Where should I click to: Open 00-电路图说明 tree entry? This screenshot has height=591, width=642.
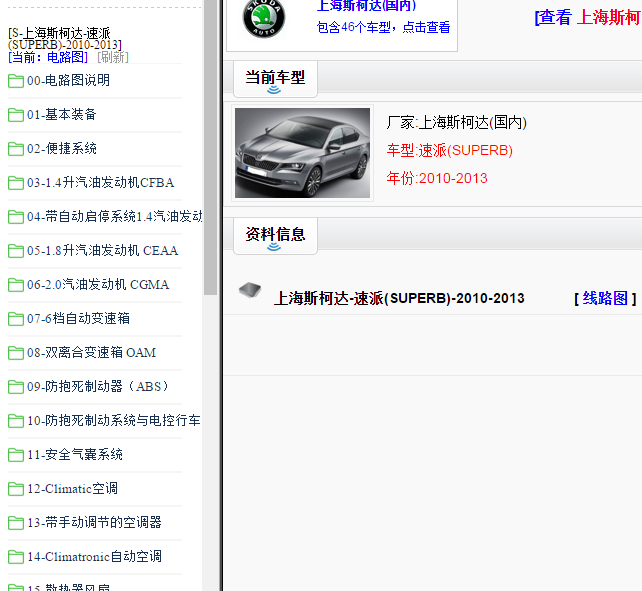tap(68, 80)
